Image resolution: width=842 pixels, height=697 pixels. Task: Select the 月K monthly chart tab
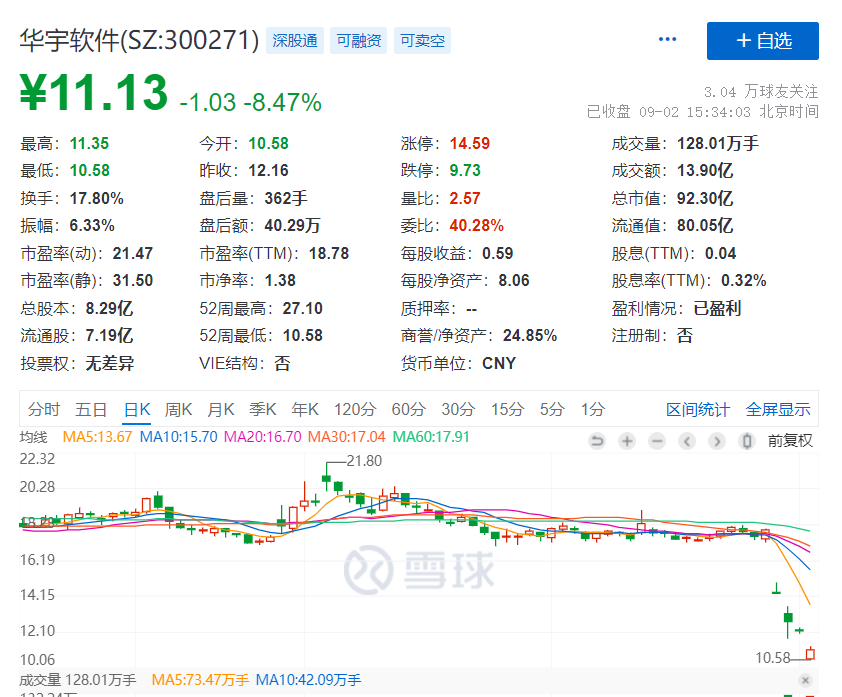tap(220, 409)
